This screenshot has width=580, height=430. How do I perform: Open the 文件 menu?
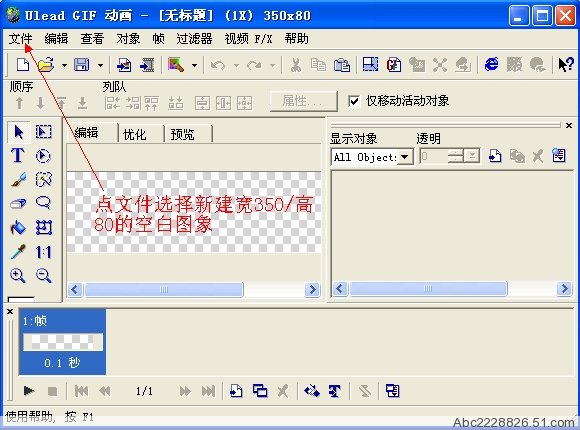point(20,38)
